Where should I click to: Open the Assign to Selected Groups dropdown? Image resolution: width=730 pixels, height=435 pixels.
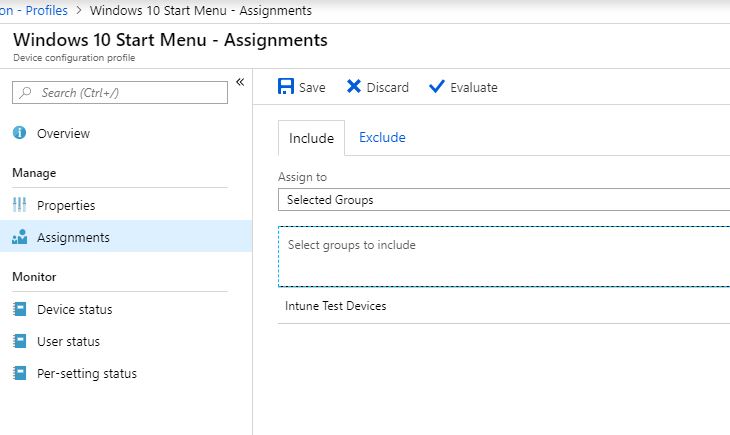[x=504, y=200]
